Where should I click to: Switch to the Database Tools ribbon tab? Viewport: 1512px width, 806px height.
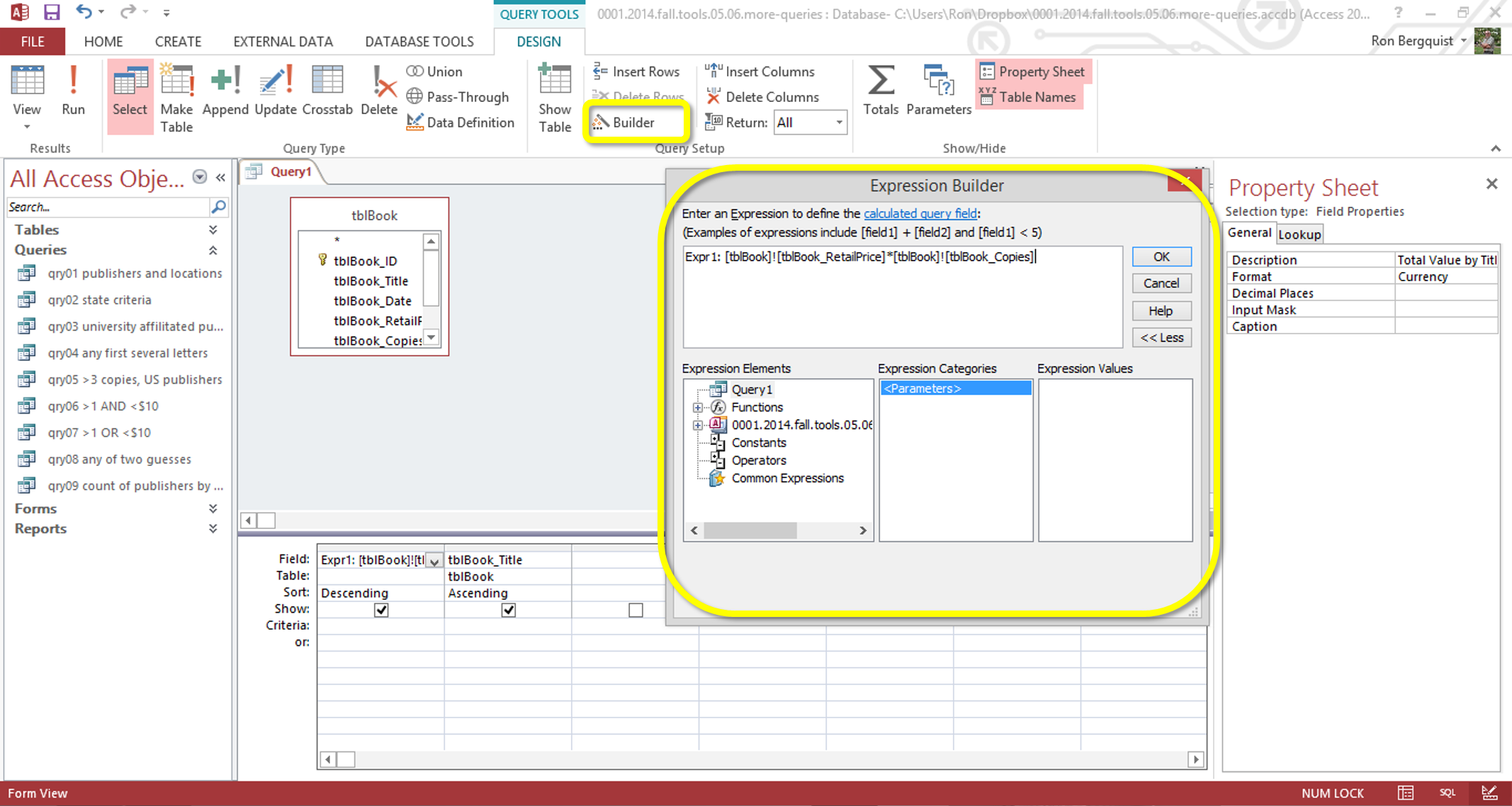(419, 42)
